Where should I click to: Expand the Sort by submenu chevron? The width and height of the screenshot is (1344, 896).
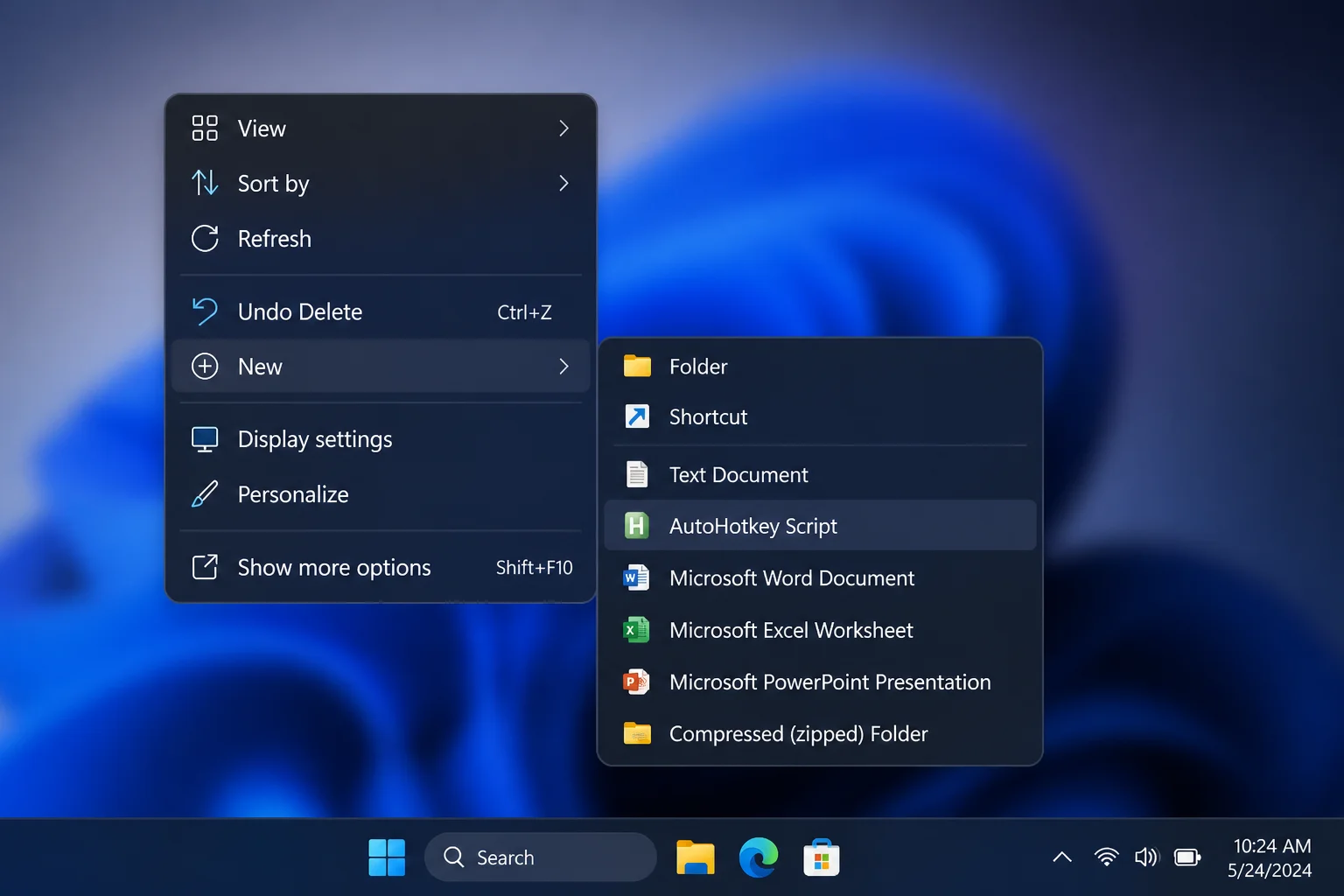(x=563, y=183)
